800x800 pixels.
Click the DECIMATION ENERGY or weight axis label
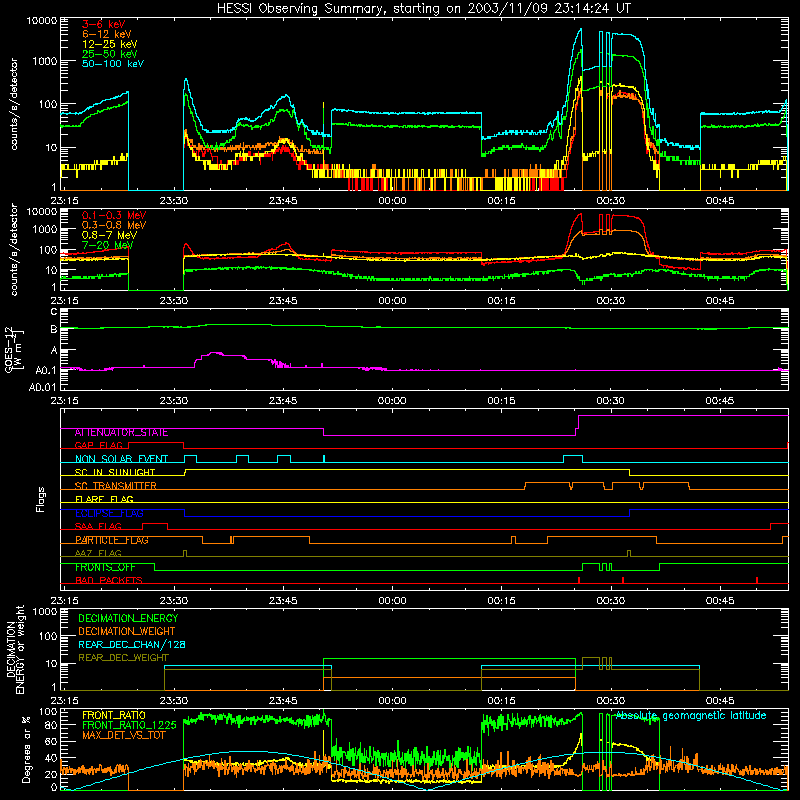click(15, 650)
